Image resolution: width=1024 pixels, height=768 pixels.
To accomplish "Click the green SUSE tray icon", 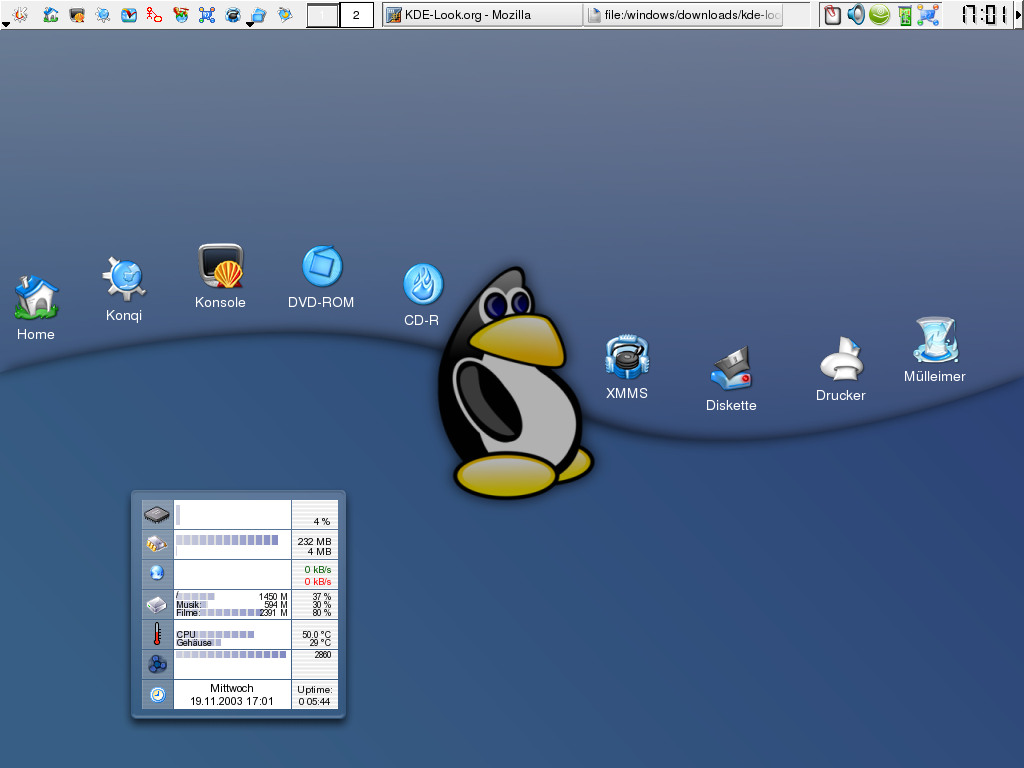I will coord(880,14).
